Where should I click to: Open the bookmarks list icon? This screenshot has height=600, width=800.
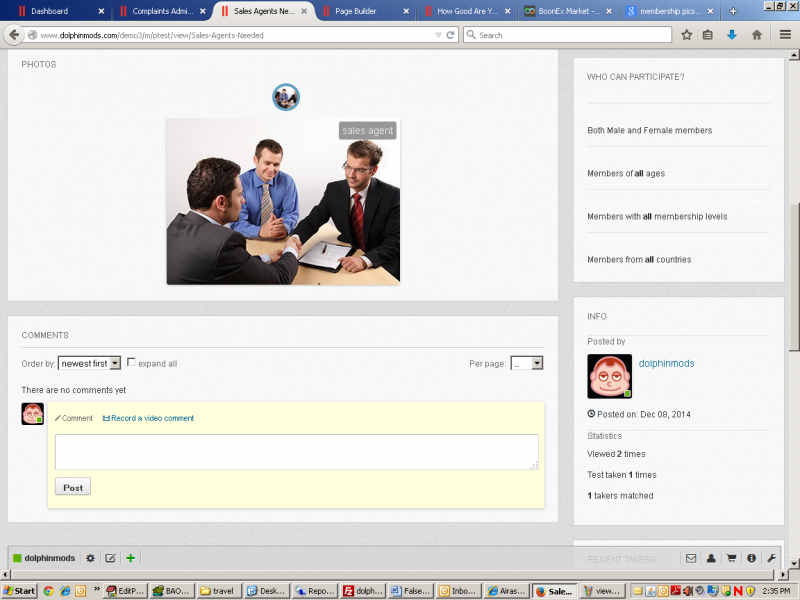(x=708, y=35)
